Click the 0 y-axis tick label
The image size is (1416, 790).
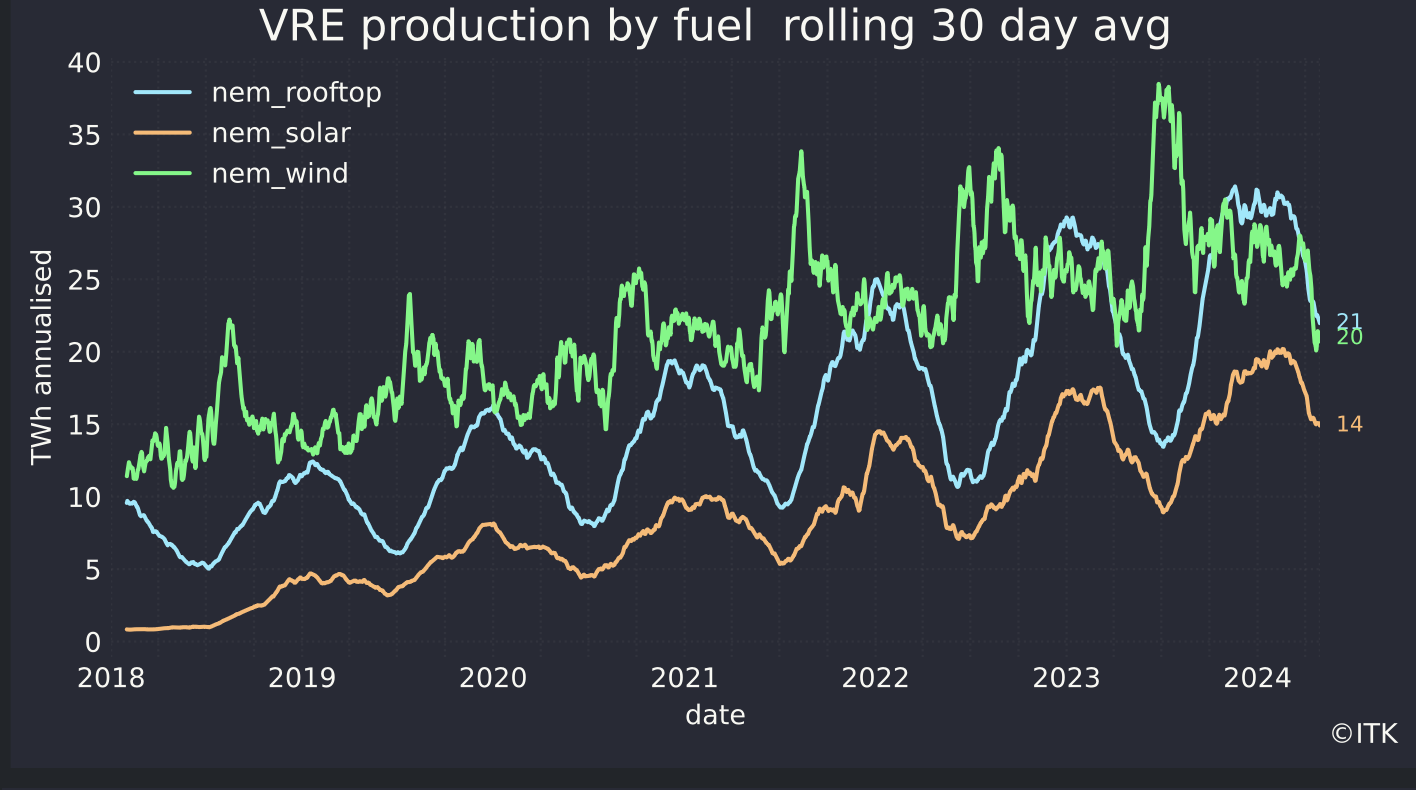[x=93, y=642]
